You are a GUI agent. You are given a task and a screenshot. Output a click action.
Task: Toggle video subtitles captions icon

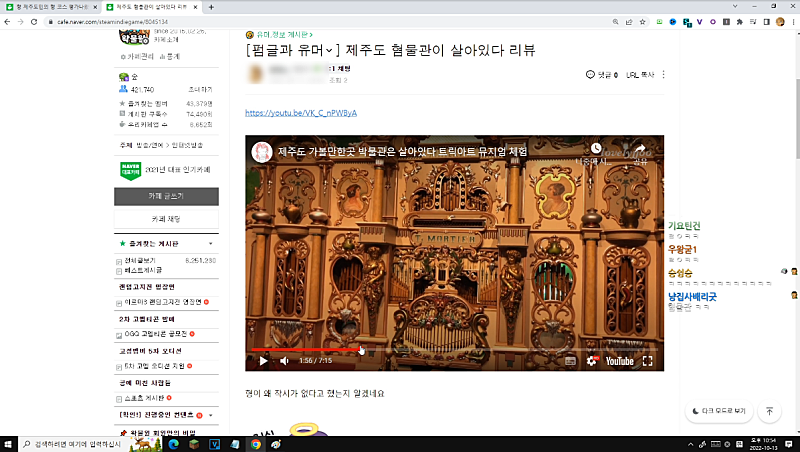point(569,360)
